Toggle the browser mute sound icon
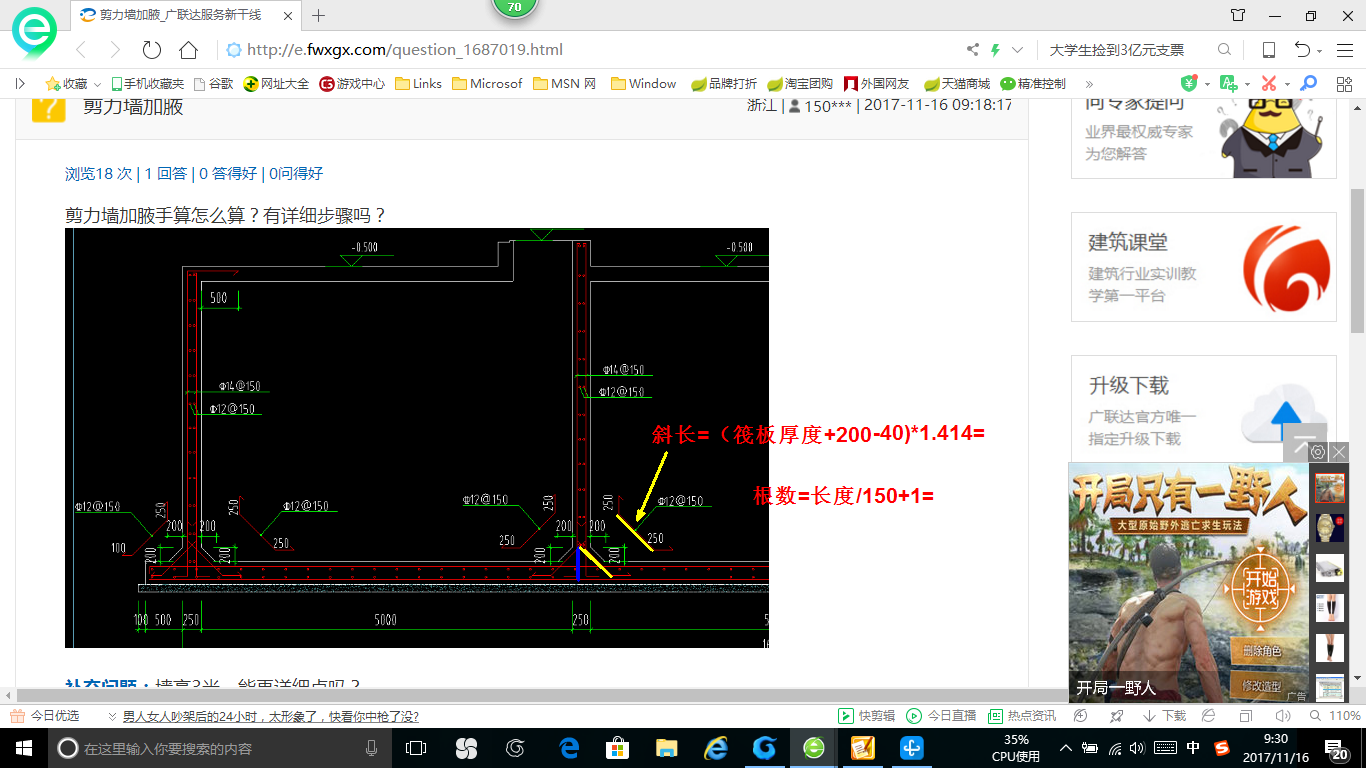This screenshot has height=768, width=1366. pos(1283,716)
